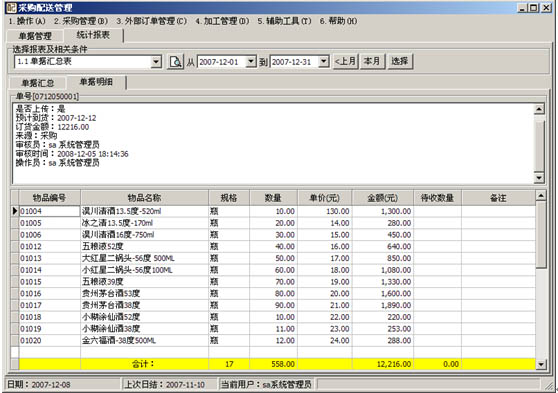This screenshot has width=558, height=393.
Task: Click the 物品名称 column header
Action: click(x=144, y=198)
